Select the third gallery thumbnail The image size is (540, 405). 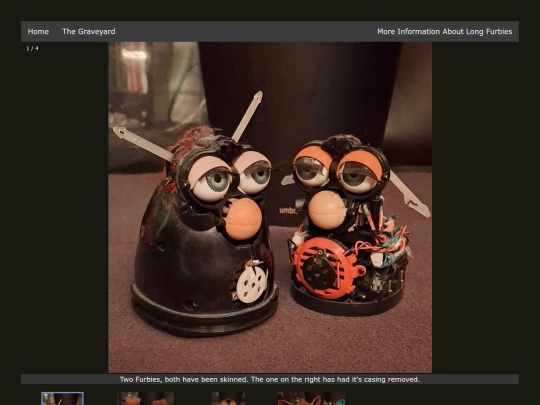click(x=228, y=398)
